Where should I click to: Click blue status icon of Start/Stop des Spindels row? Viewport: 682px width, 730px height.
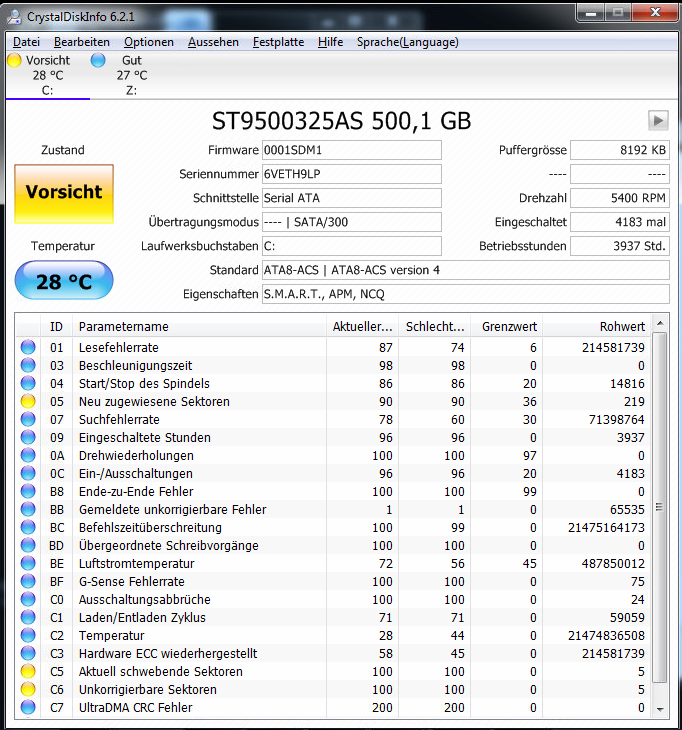pyautogui.click(x=28, y=383)
